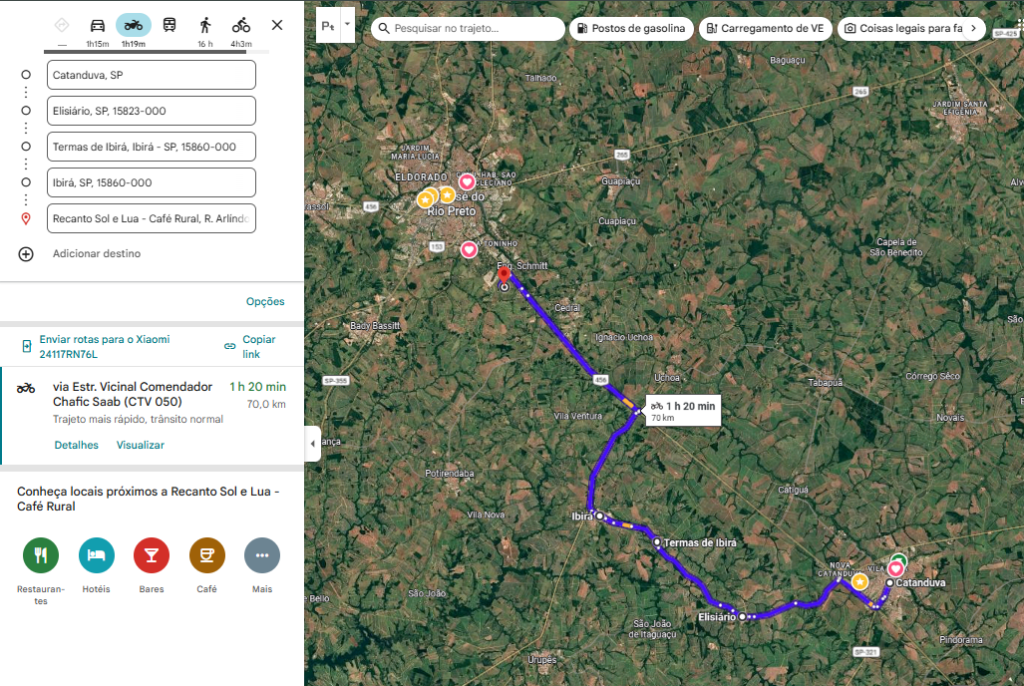The height and width of the screenshot is (686, 1024).
Task: Send routes to the Xiaomi device
Action: point(104,346)
